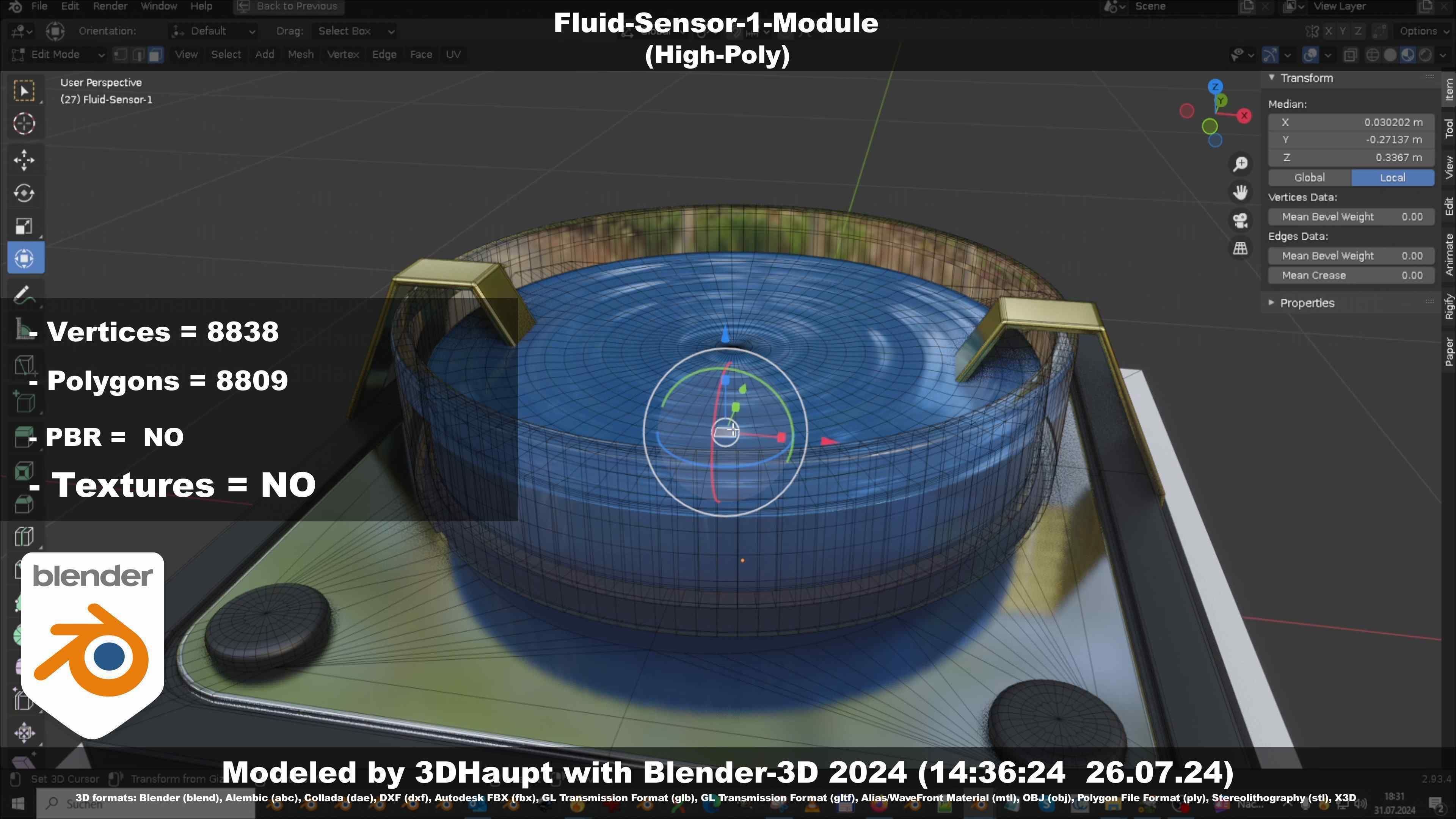Open the Options dropdown

point(1423,31)
